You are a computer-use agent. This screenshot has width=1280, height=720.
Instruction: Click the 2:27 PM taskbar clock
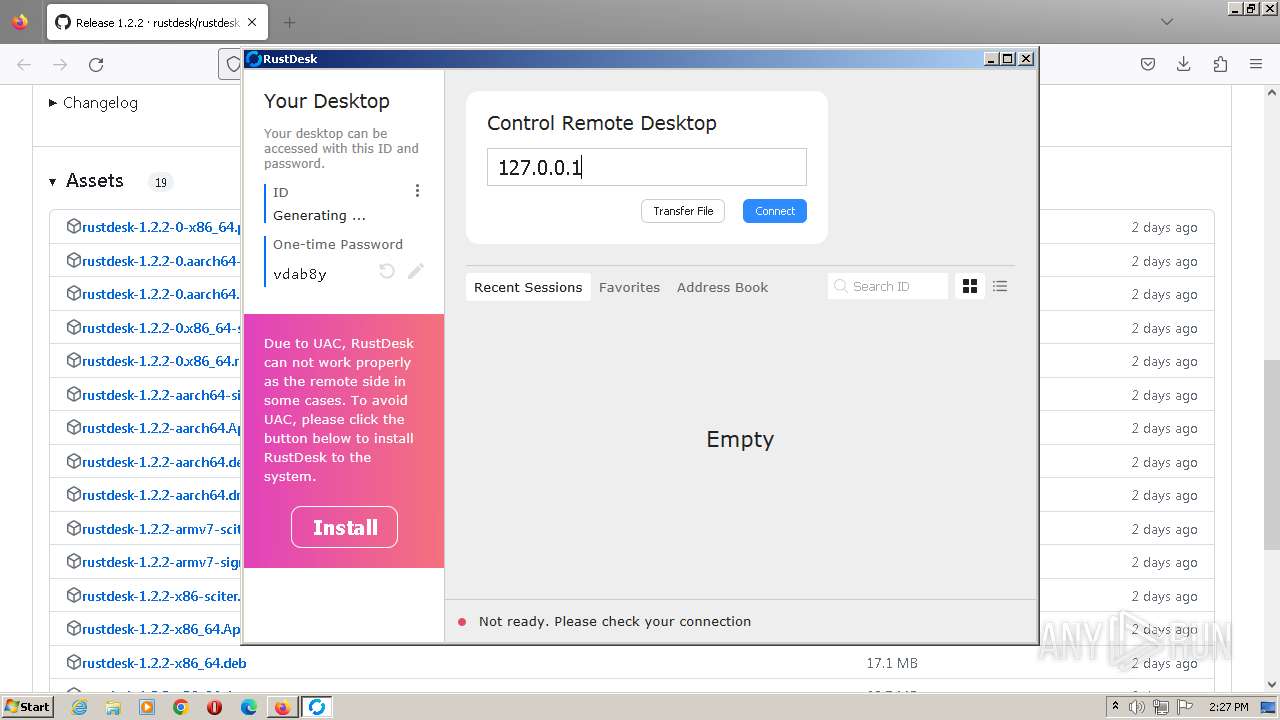[x=1228, y=707]
